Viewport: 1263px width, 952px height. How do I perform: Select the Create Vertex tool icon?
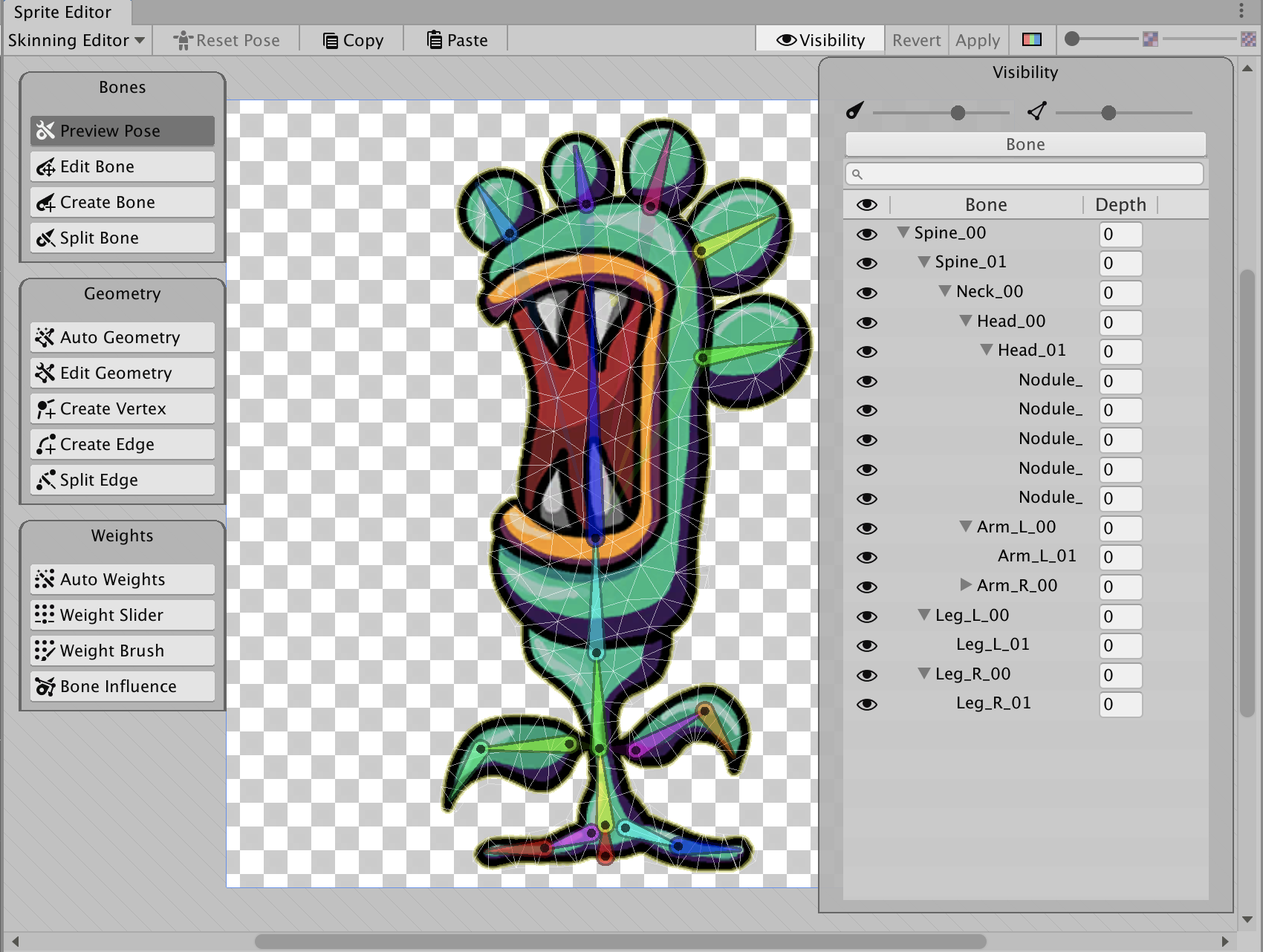coord(46,409)
